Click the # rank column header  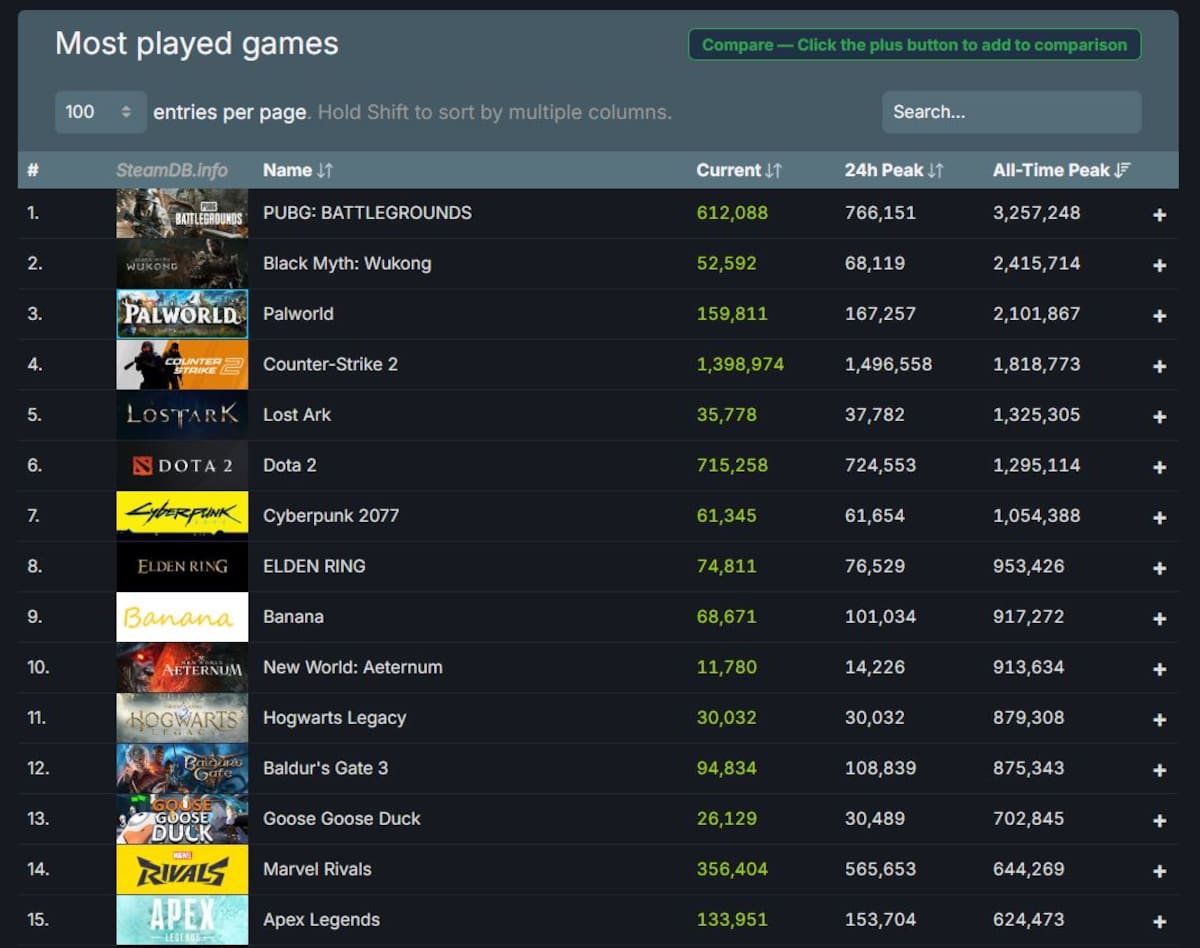pos(33,170)
